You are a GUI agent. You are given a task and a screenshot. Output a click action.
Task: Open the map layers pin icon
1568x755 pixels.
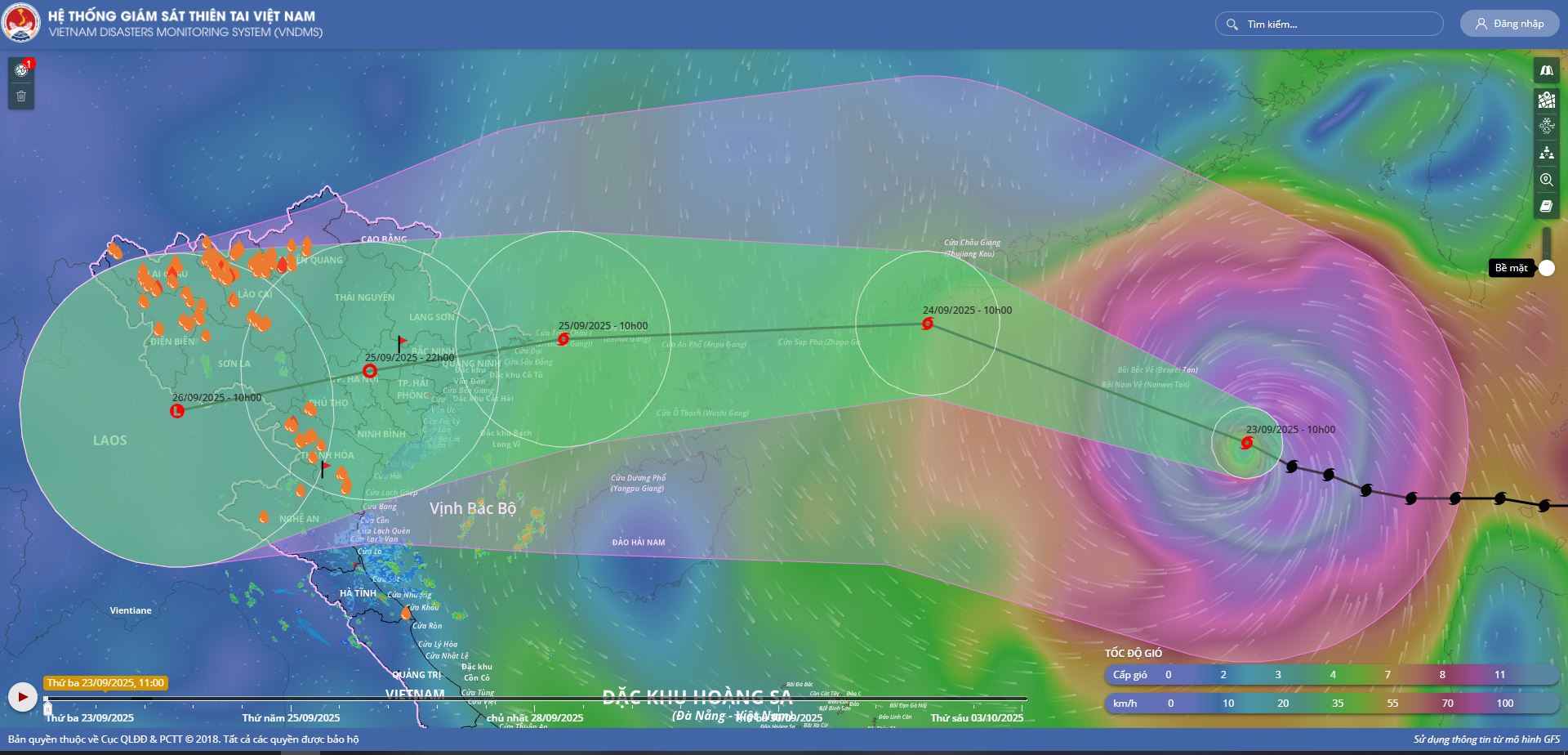point(1546,100)
